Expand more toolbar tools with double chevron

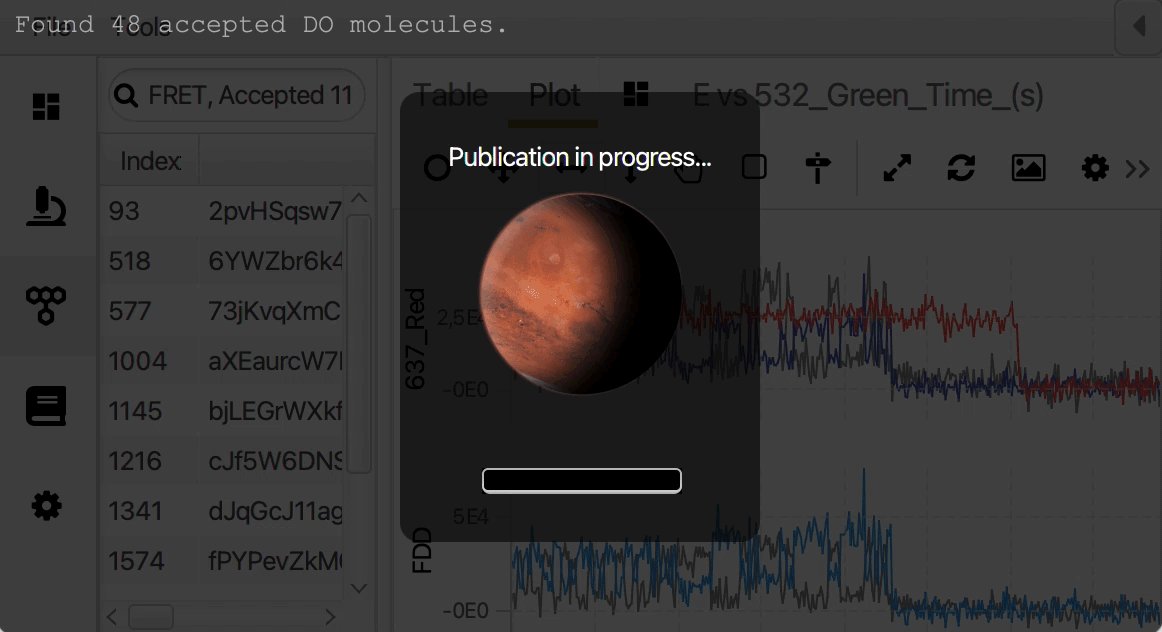click(x=1138, y=169)
